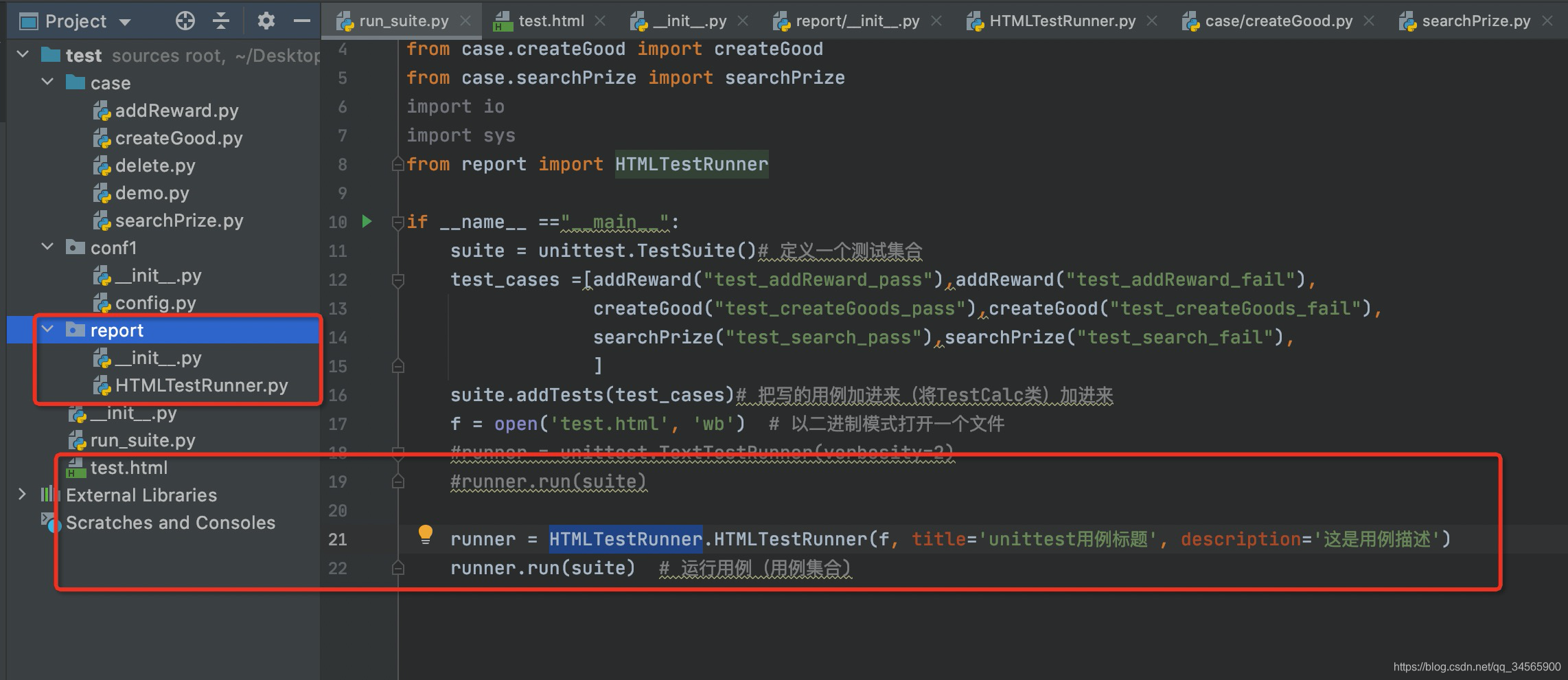Click runner.run(suite) on line 22
This screenshot has height=680, width=1568.
coord(543,568)
